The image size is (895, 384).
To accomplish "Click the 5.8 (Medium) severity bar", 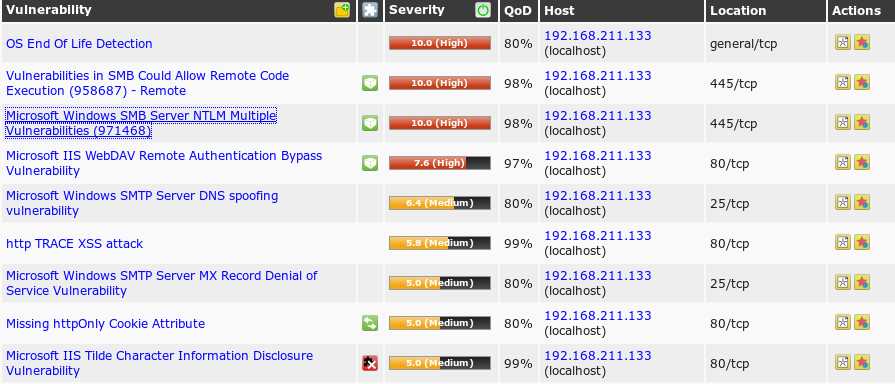I will (x=440, y=243).
